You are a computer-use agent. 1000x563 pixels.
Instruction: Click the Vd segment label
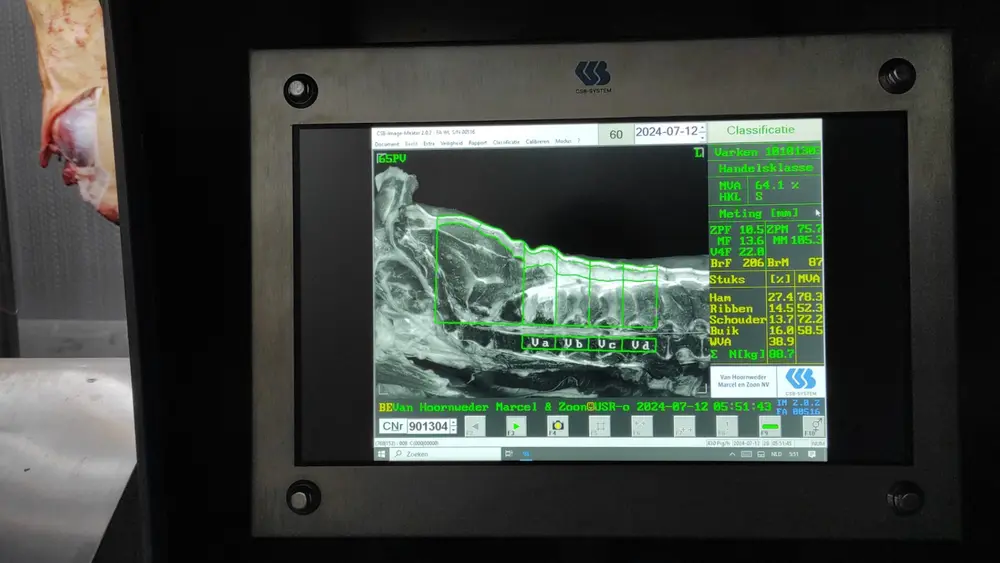[x=640, y=345]
